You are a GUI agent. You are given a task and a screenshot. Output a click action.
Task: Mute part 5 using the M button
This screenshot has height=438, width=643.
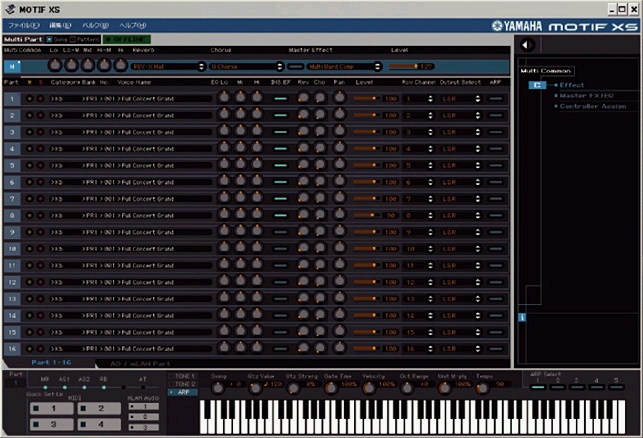coord(30,165)
